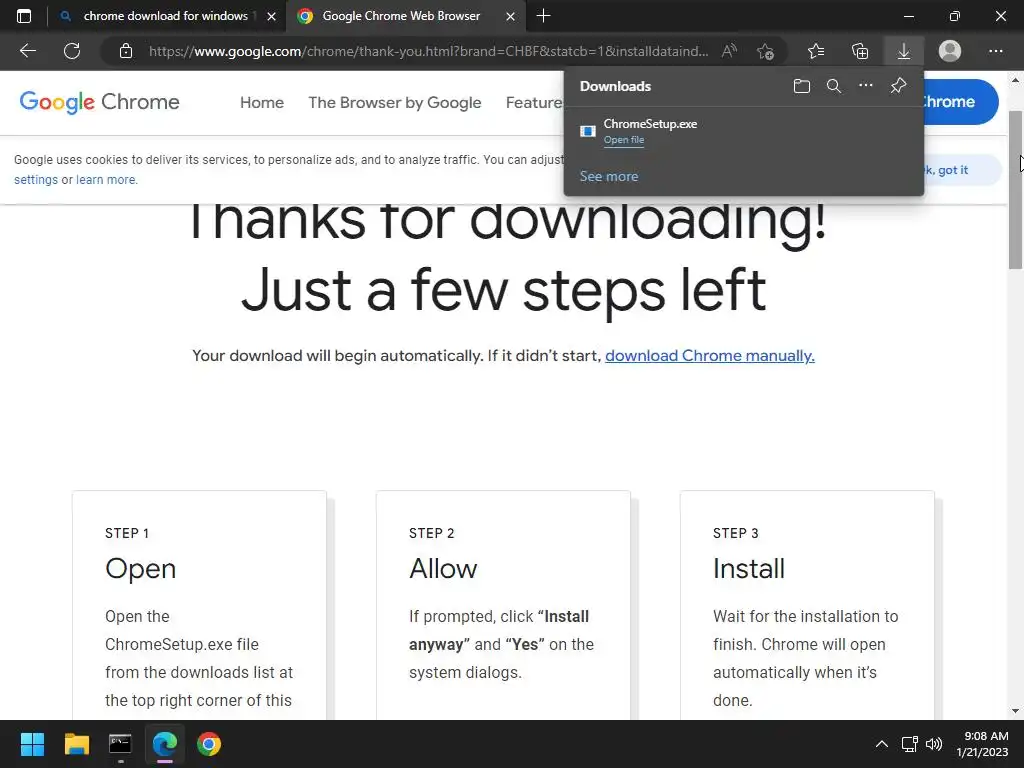
Task: Dismiss cookies with the 'got it' button
Action: point(962,170)
